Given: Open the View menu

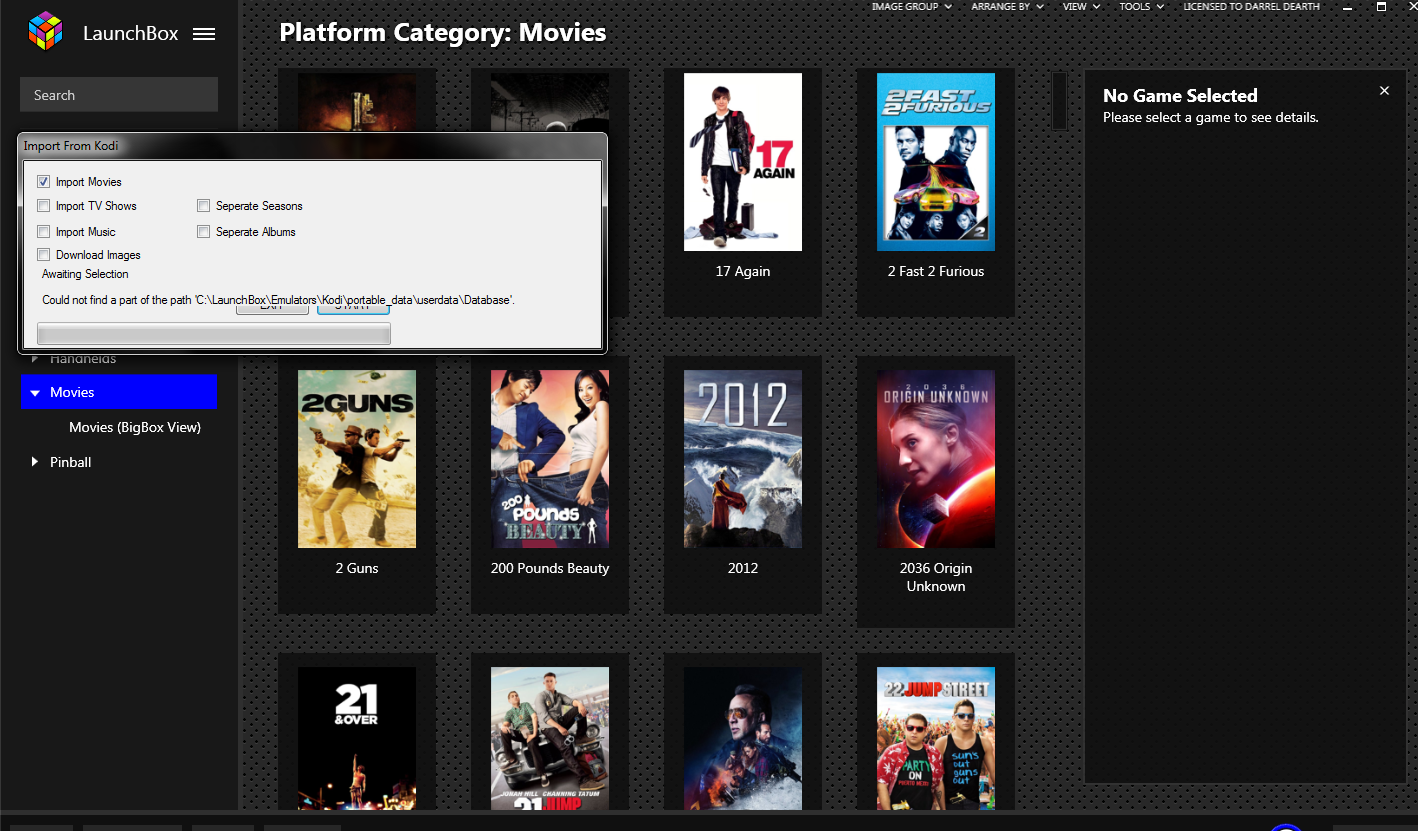Looking at the screenshot, I should tap(1080, 7).
